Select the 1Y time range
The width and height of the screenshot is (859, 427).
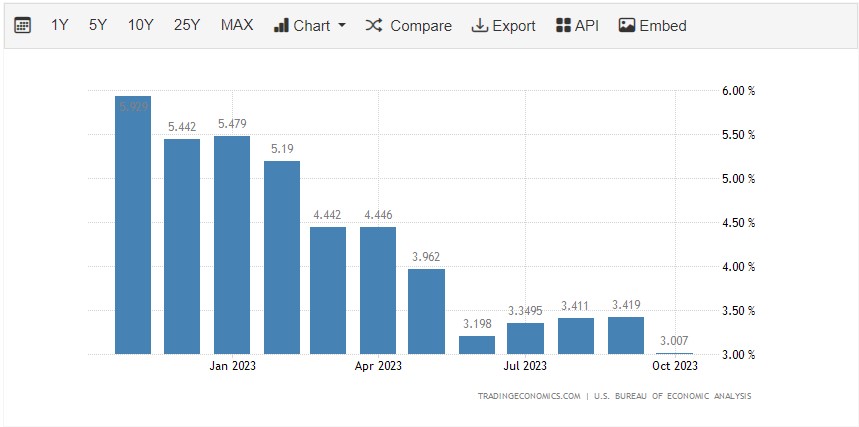pos(60,25)
